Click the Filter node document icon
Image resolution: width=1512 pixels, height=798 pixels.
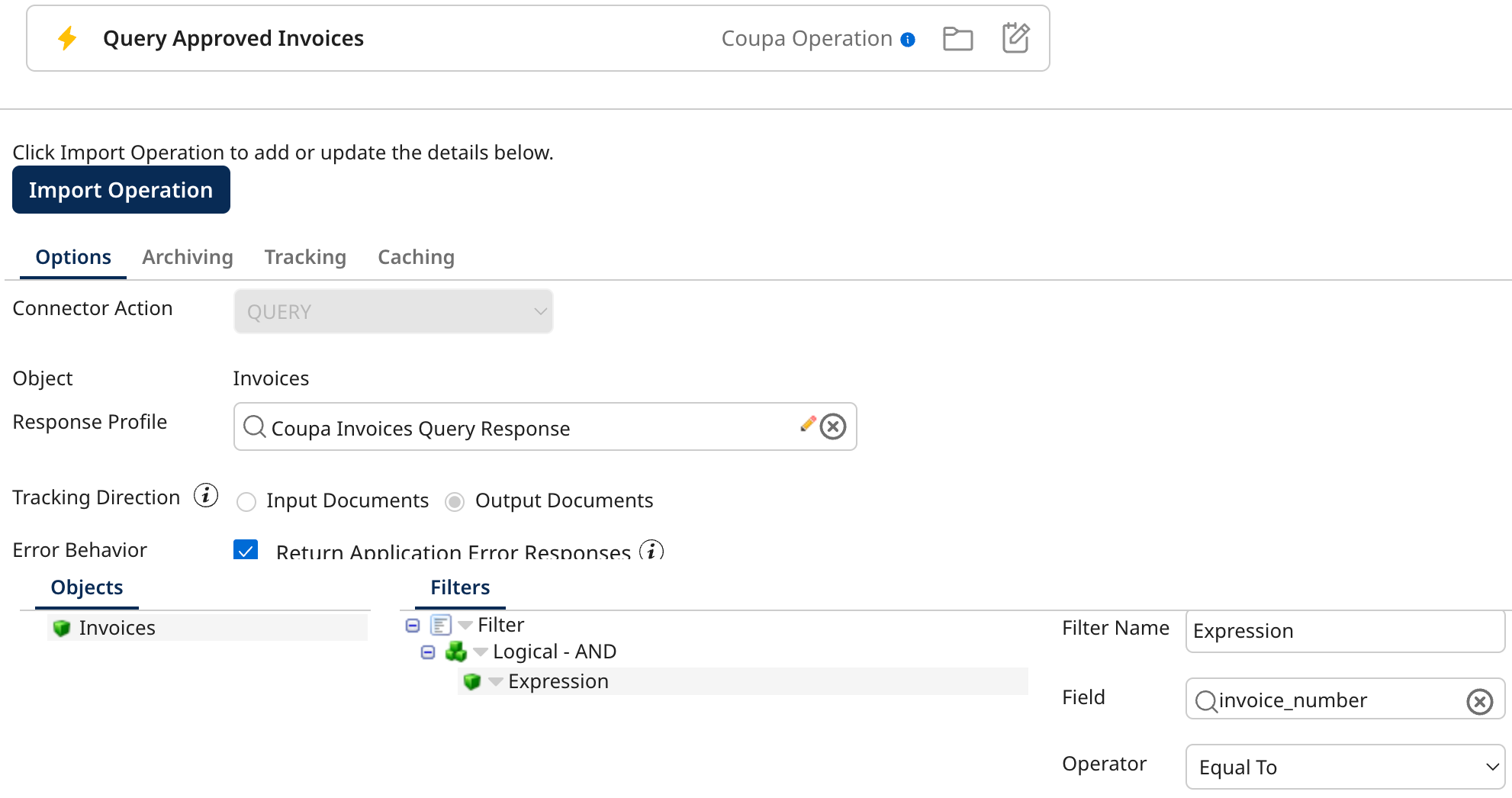(x=440, y=624)
